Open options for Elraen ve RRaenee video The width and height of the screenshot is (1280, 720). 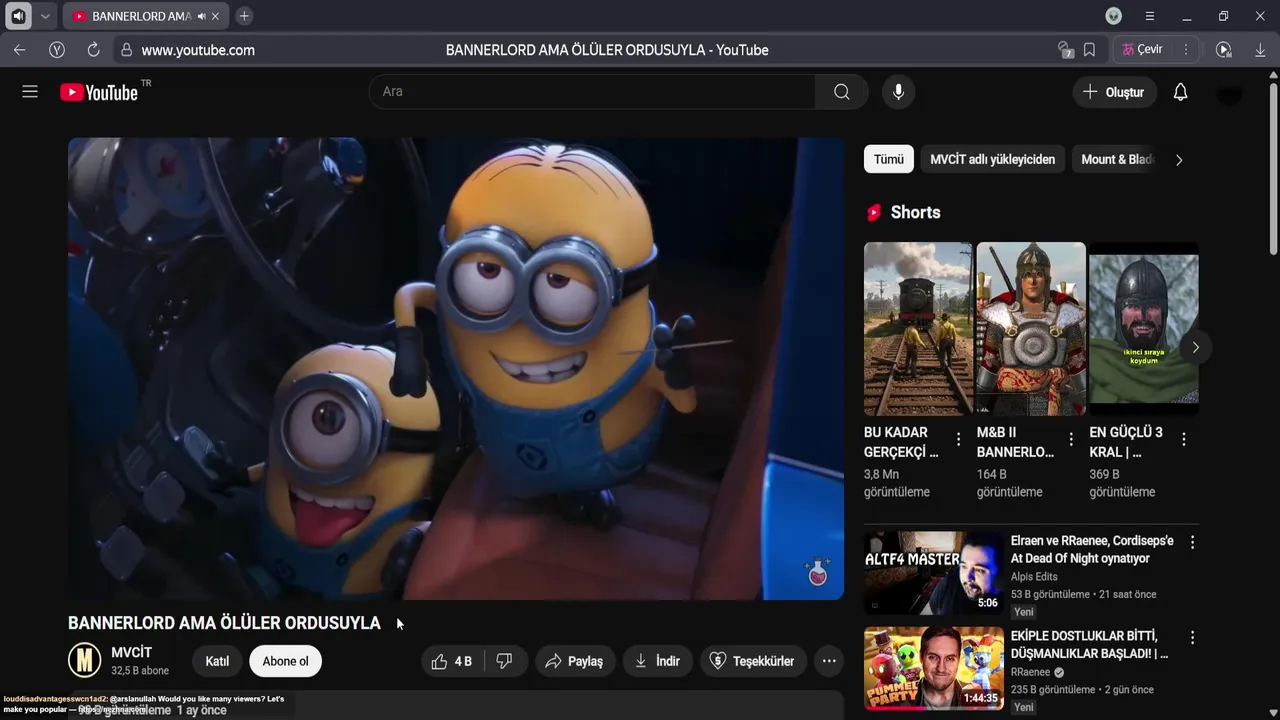point(1192,542)
